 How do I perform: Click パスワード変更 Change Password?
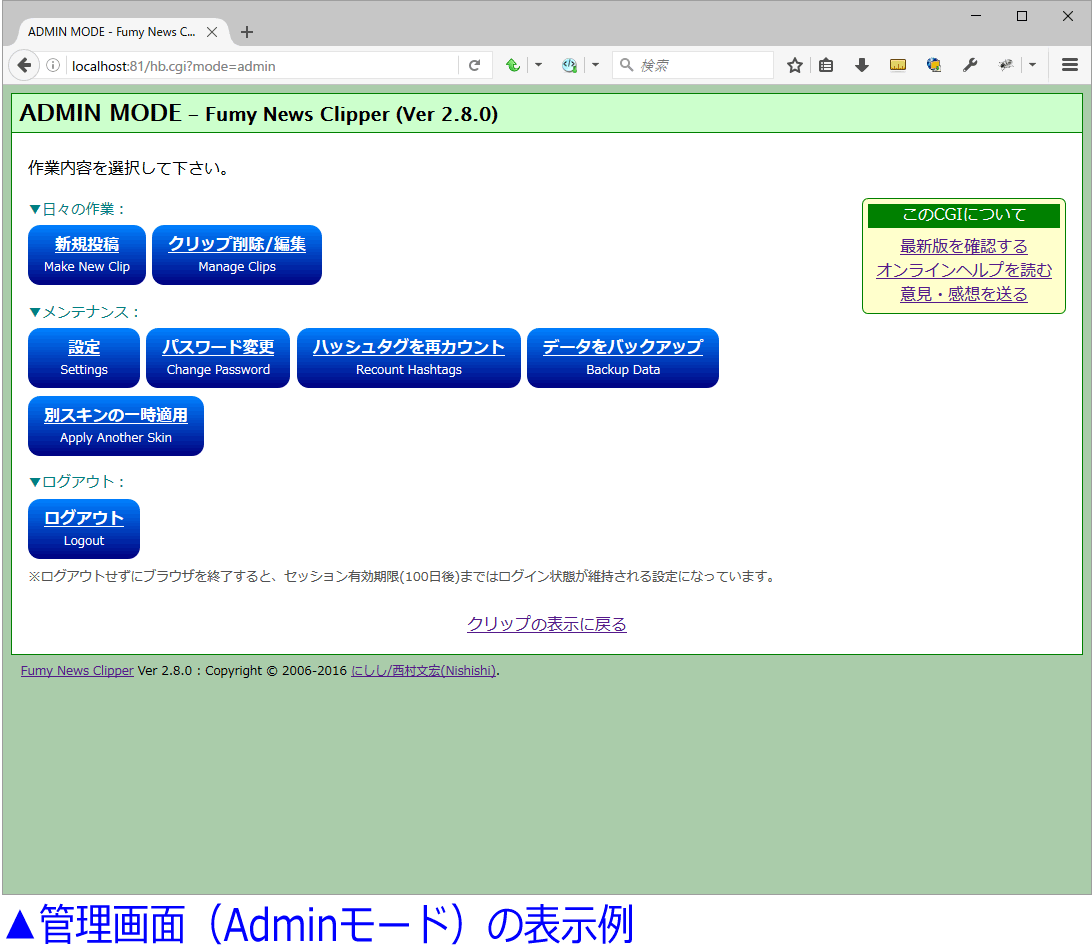218,358
